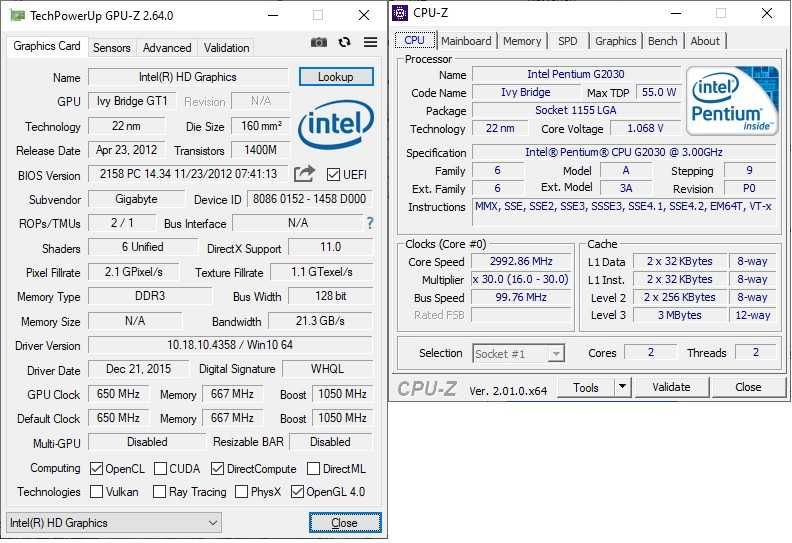
Task: Open the Mainboard tab in CPU-Z
Action: click(466, 41)
